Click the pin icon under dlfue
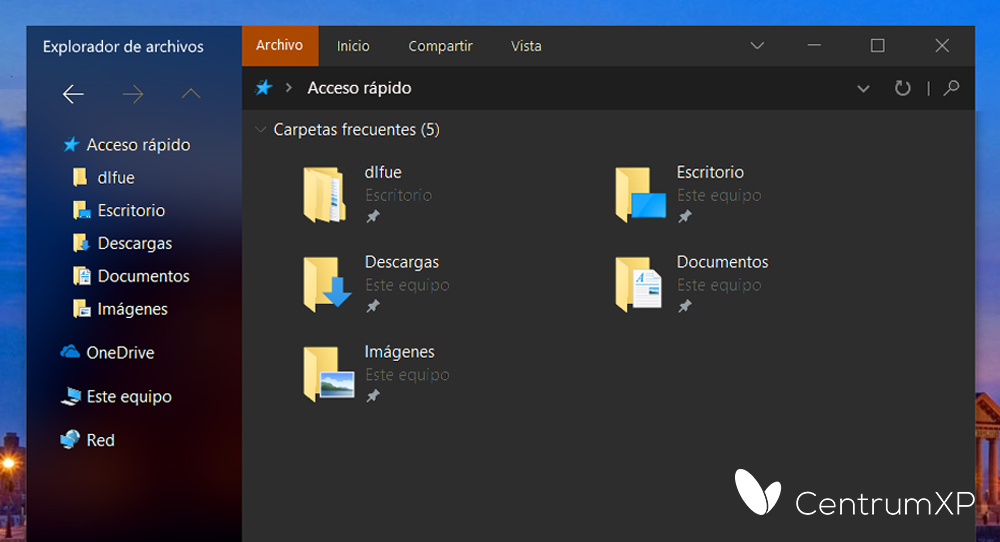This screenshot has height=542, width=1000. pos(373,217)
